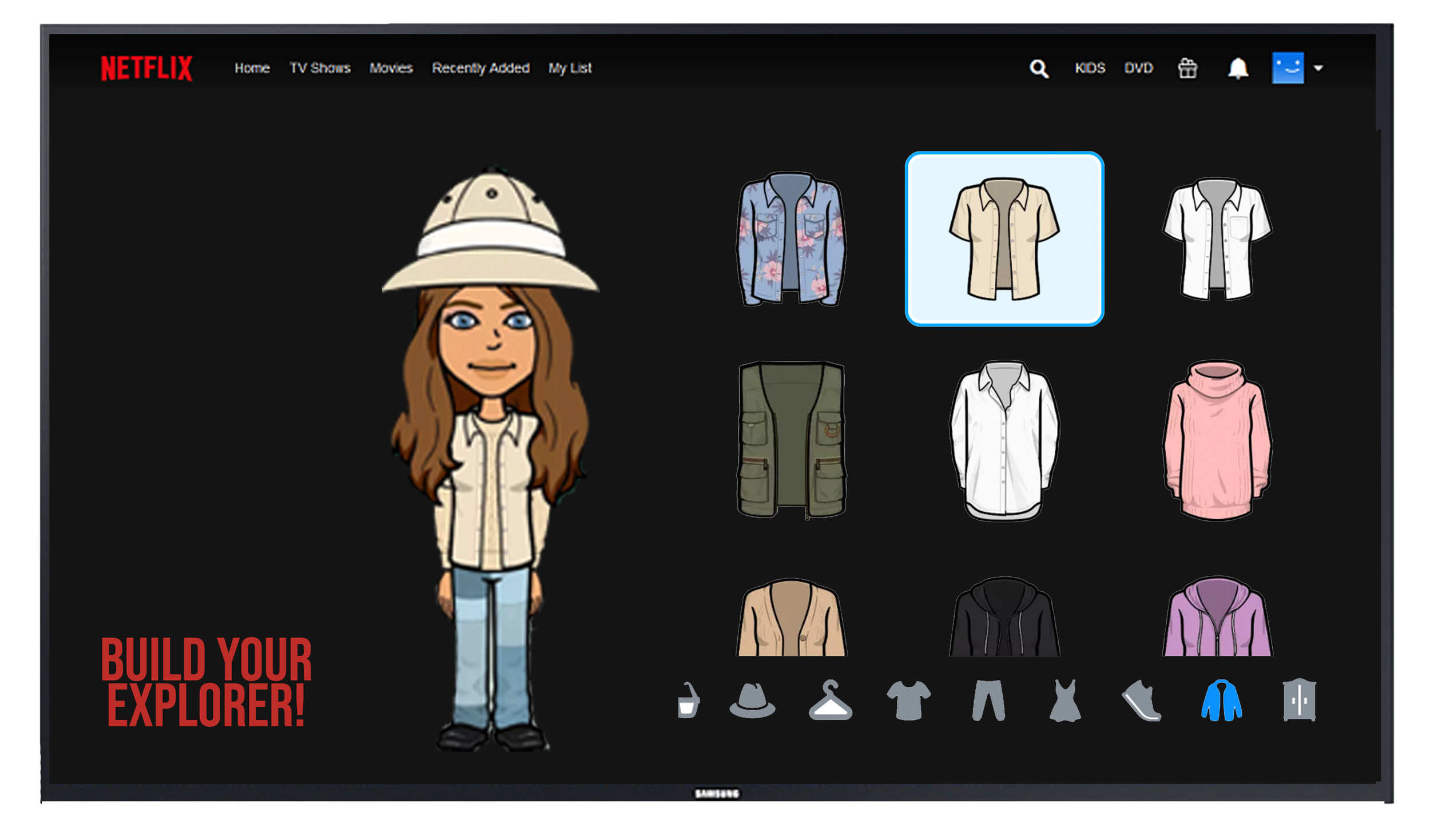
Task: Choose the pink turtleneck sweater thumbnail
Action: (1217, 440)
